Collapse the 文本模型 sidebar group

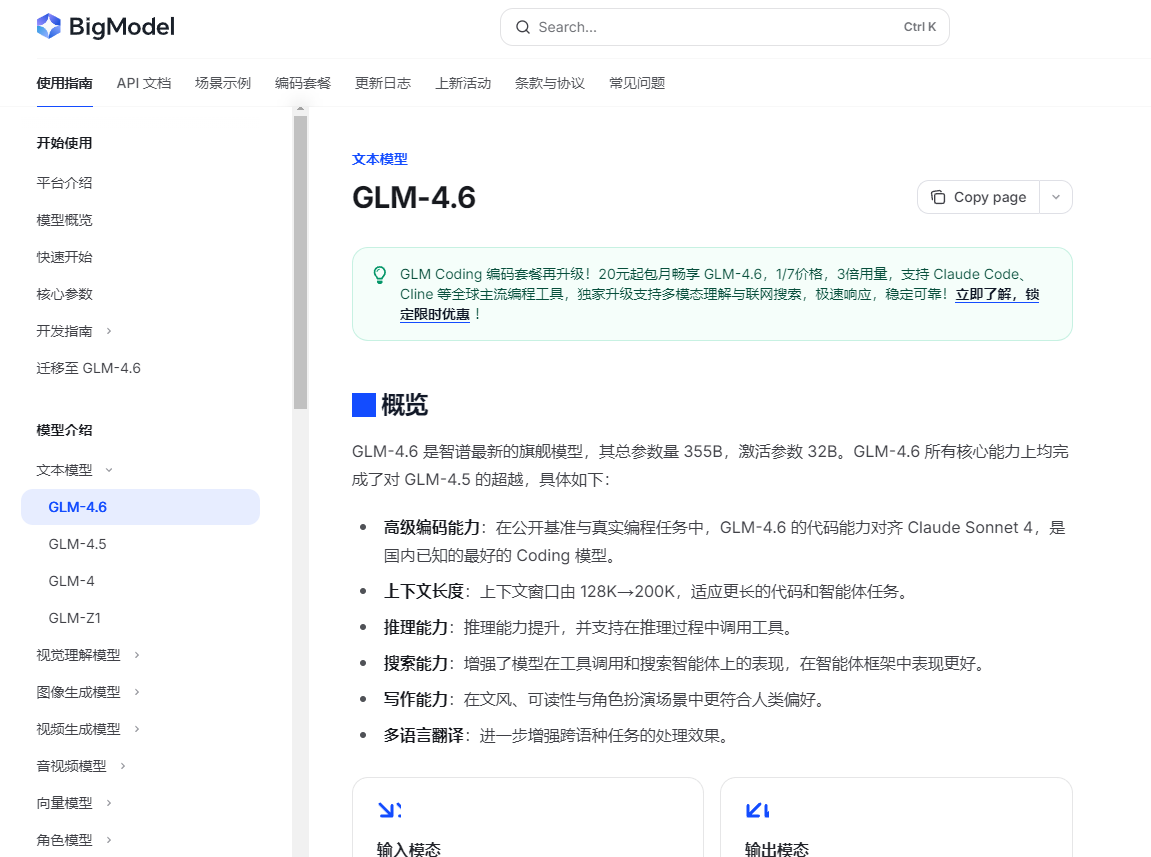pyautogui.click(x=109, y=470)
